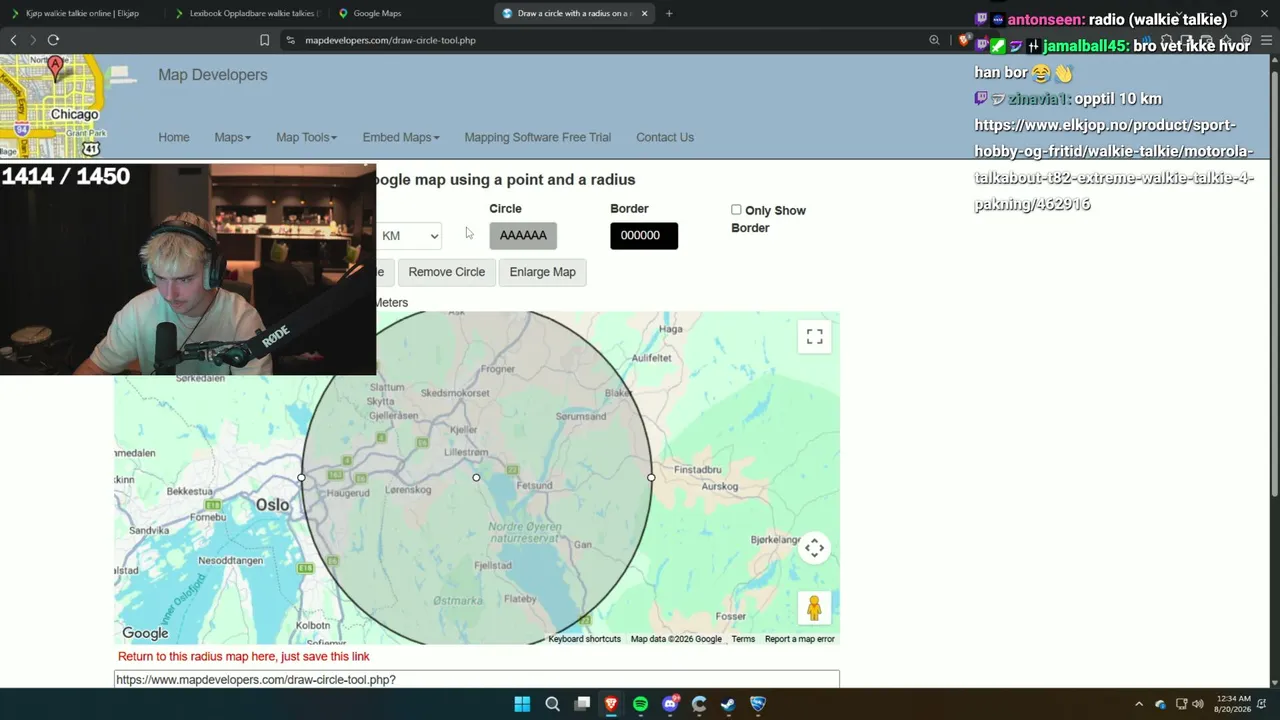Click the browser address bar URL
Viewport: 1280px width, 720px height.
coord(390,40)
